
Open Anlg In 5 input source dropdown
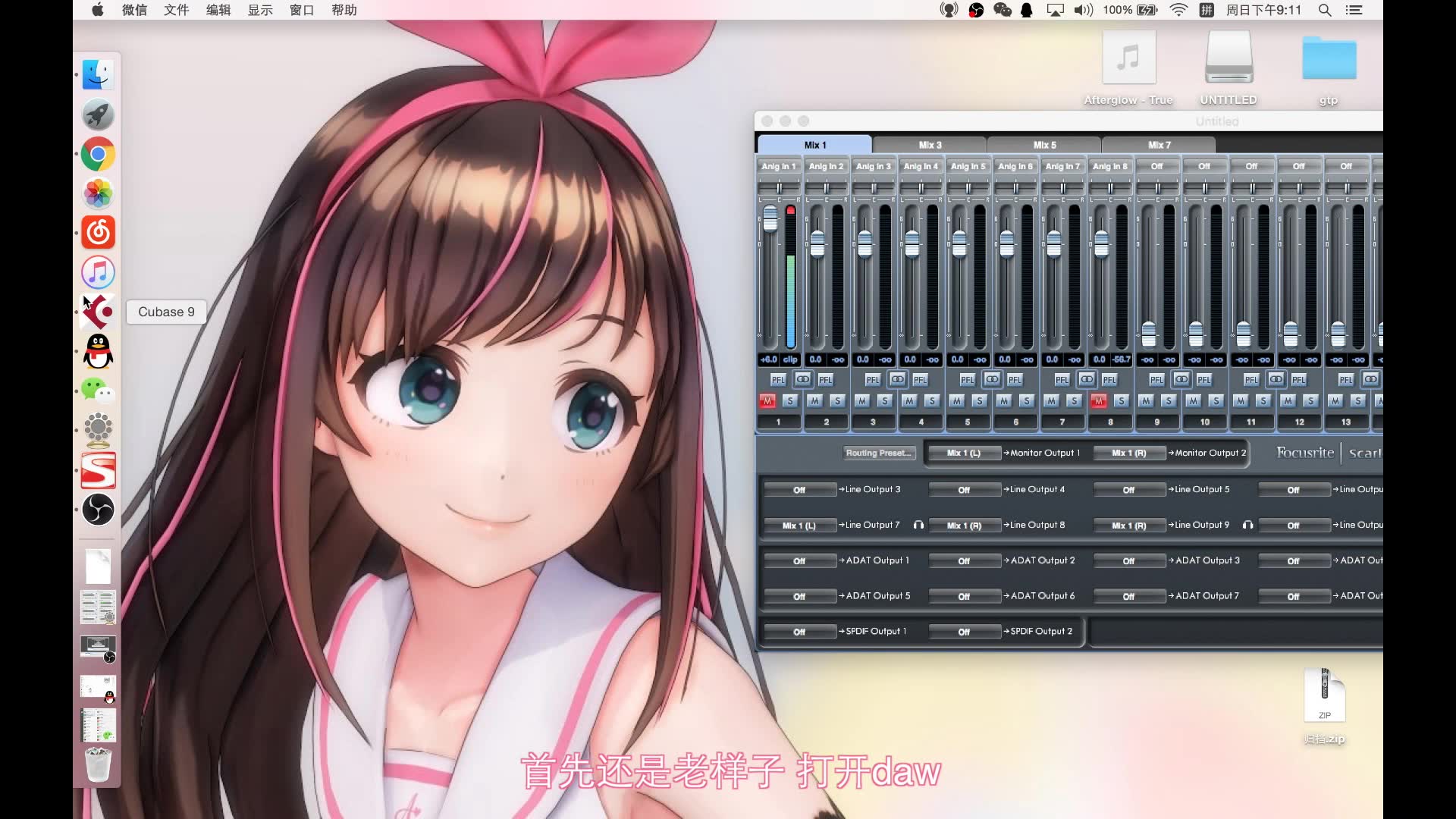pyautogui.click(x=968, y=166)
